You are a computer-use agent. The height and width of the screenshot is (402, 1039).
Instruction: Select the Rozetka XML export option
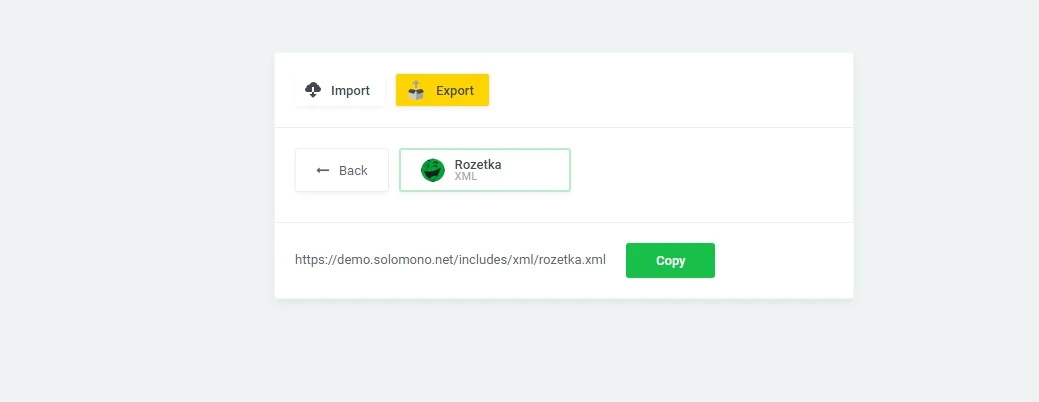[485, 170]
